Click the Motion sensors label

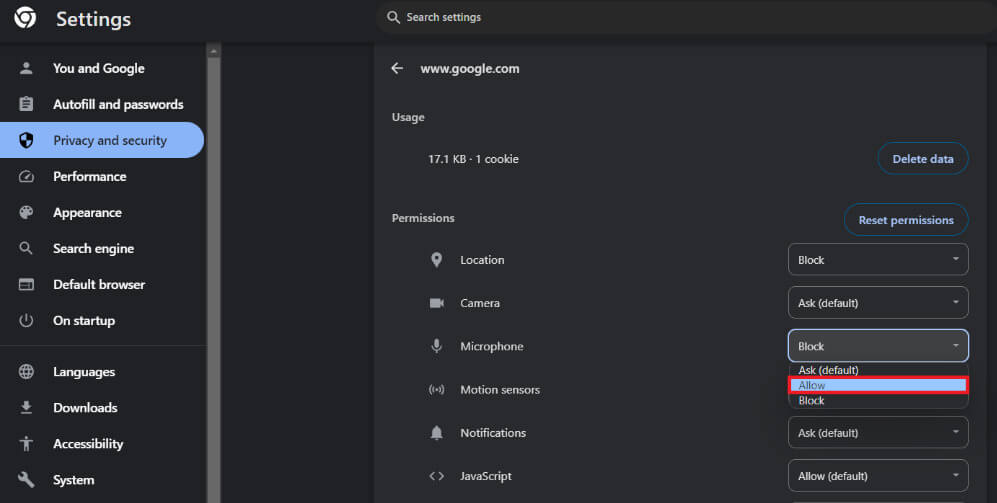coord(500,390)
